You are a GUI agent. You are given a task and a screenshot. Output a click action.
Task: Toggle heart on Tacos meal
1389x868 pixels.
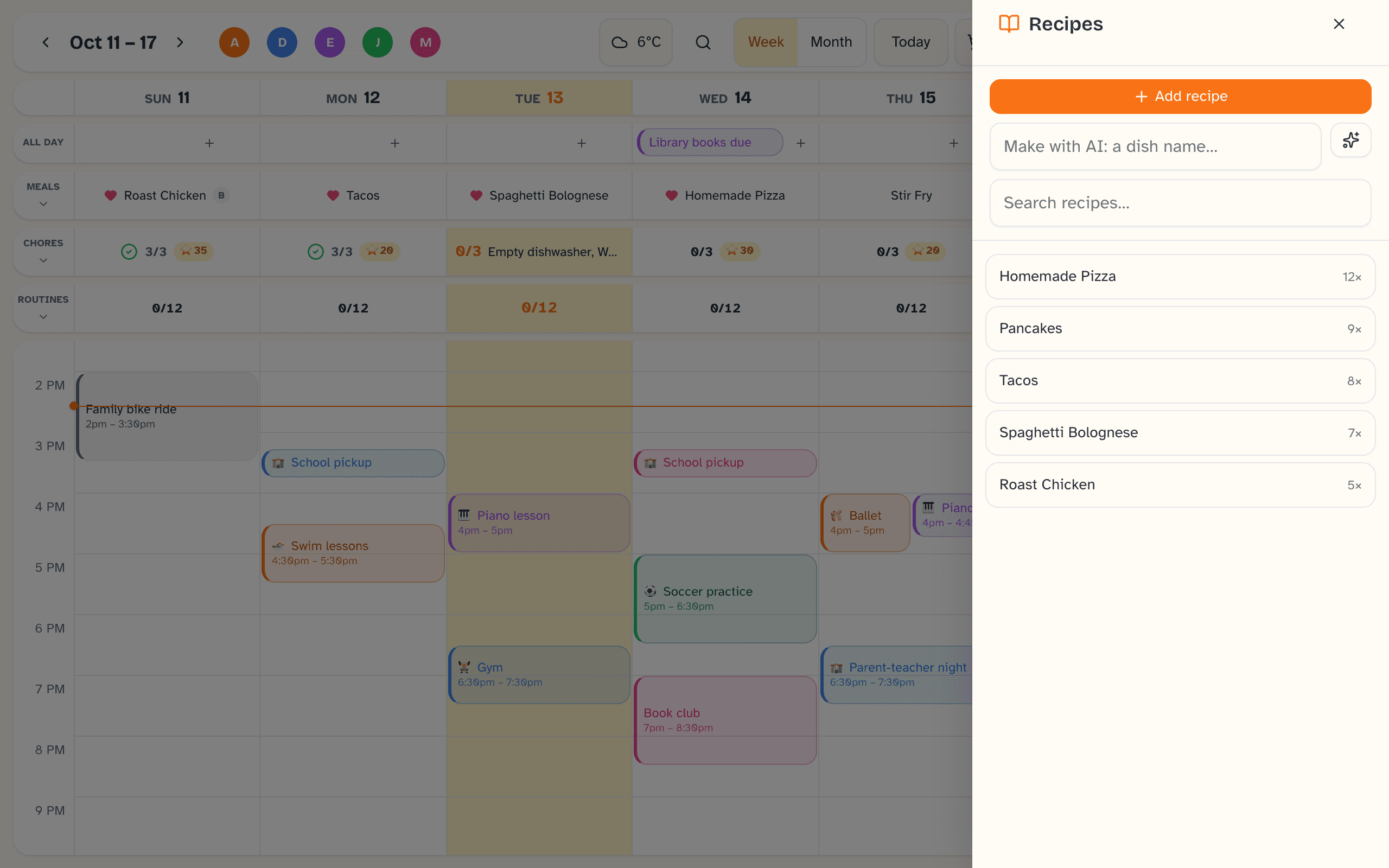pos(333,196)
